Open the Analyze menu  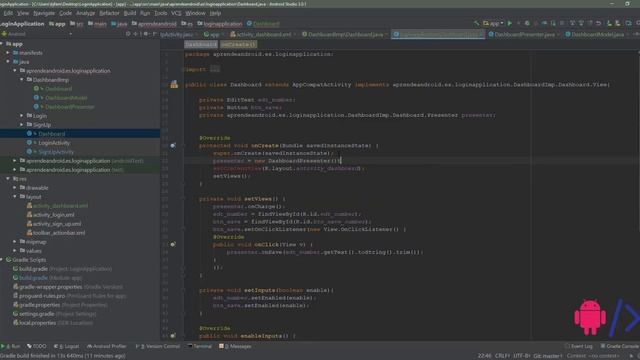86,13
